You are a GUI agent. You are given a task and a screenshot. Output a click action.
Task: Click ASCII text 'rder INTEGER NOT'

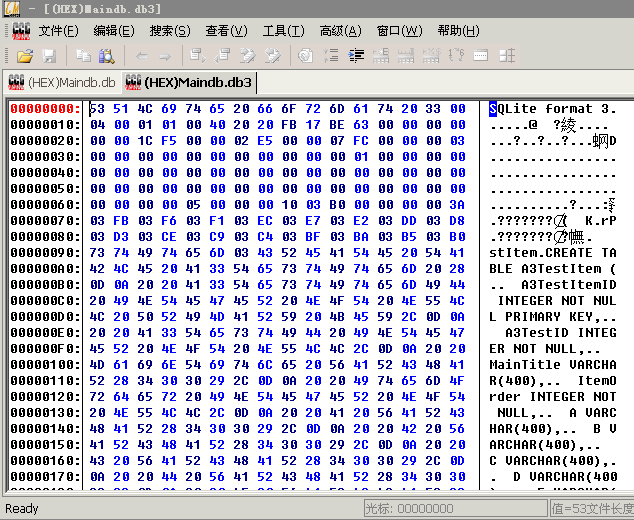(553, 397)
